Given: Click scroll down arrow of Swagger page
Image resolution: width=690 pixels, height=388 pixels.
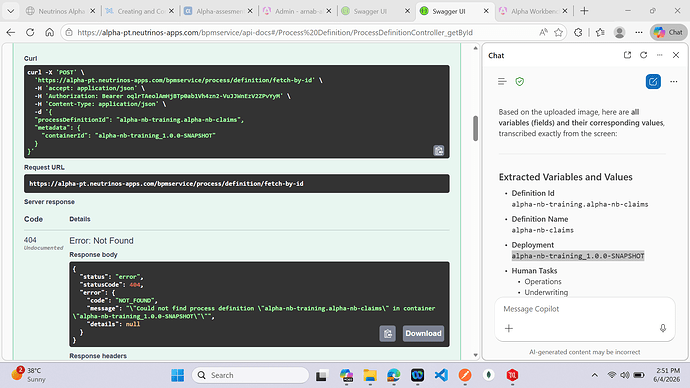Looking at the screenshot, I should tap(475, 355).
